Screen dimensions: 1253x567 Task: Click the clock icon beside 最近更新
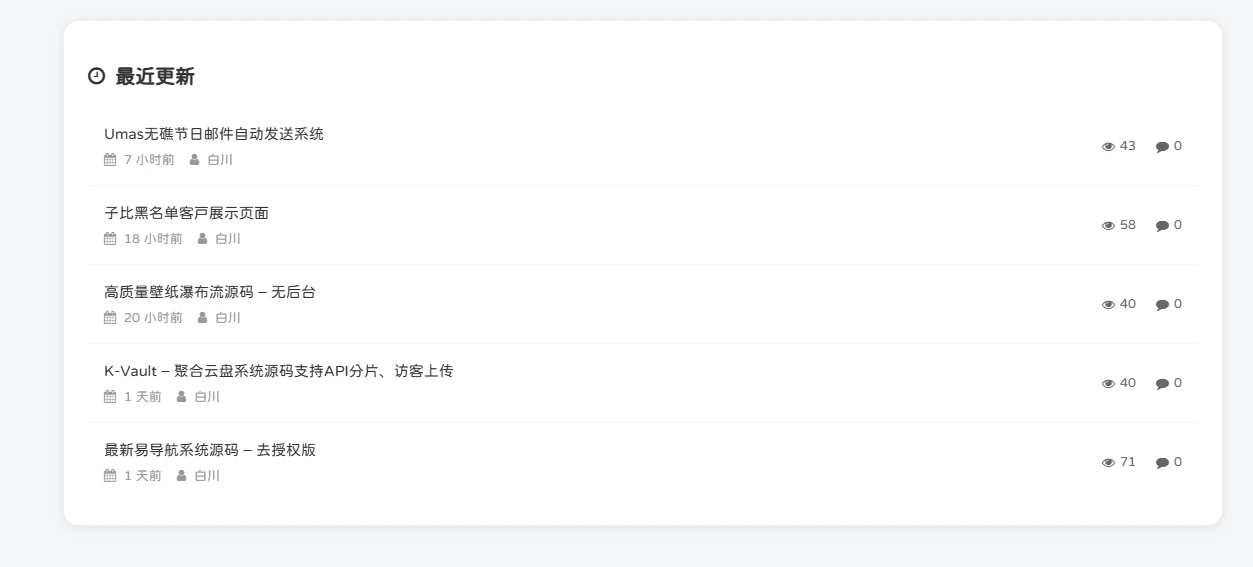tap(96, 76)
